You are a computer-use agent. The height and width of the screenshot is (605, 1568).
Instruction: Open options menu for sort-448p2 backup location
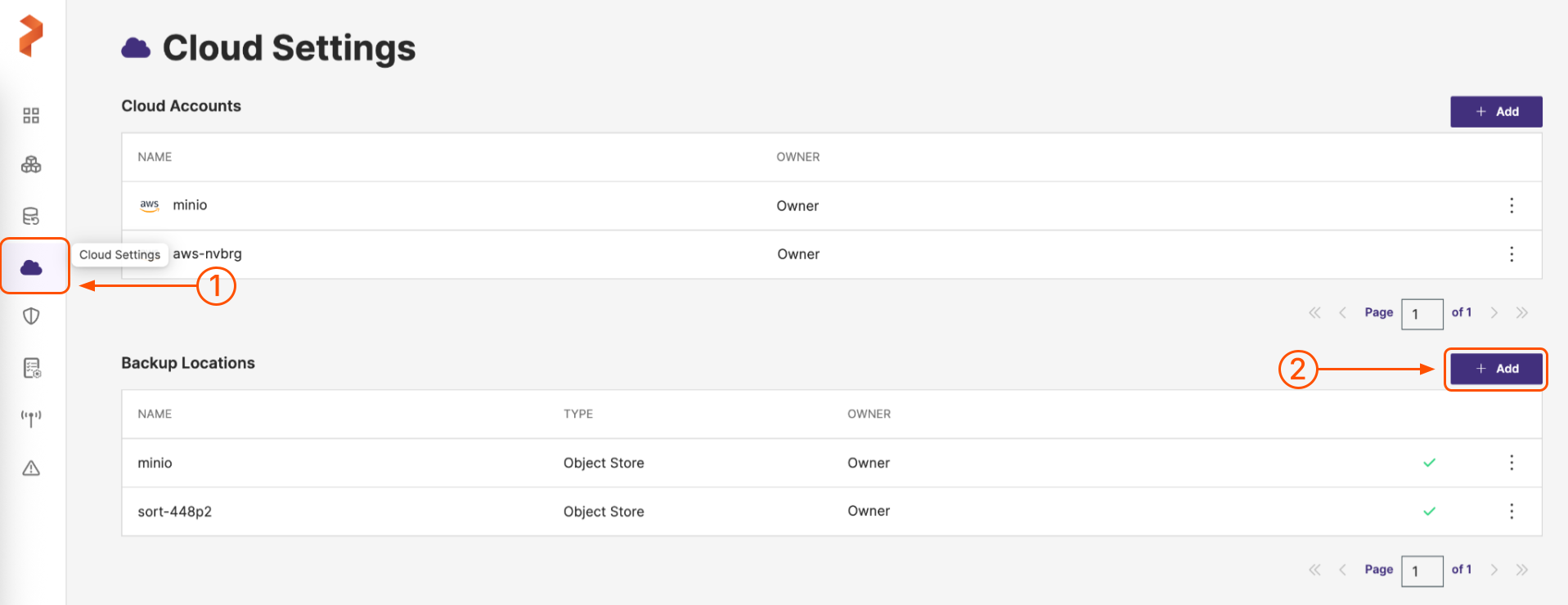tap(1511, 511)
